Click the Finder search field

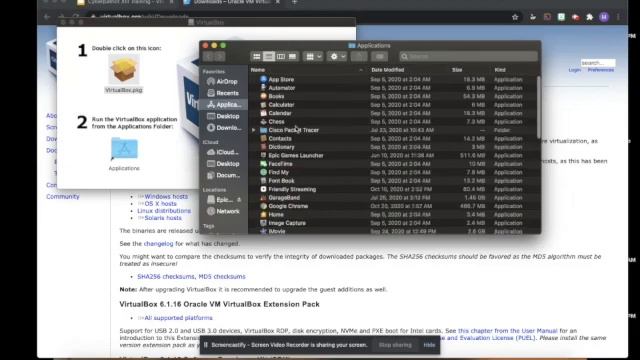(x=468, y=57)
